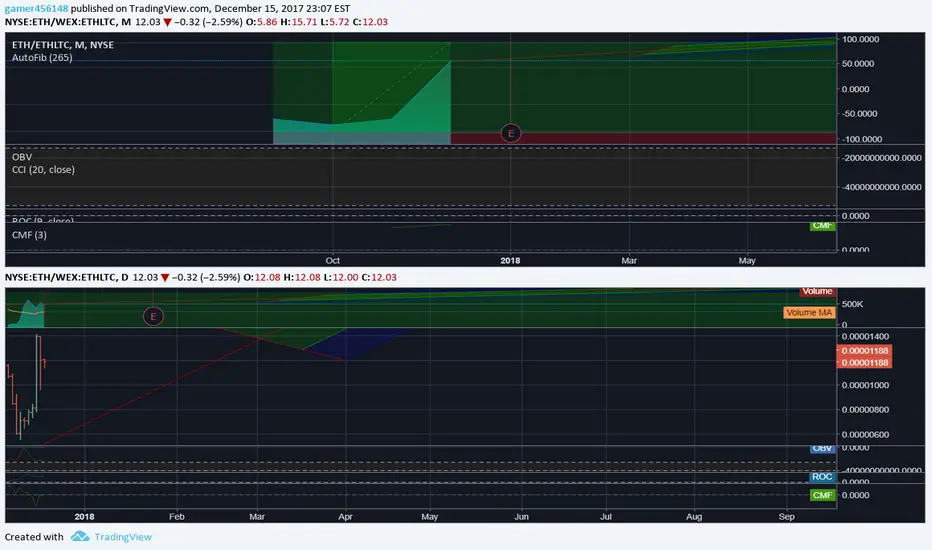Screen dimensions: 932x550
Task: Click the earnings E marker on daily chart
Action: [x=153, y=316]
